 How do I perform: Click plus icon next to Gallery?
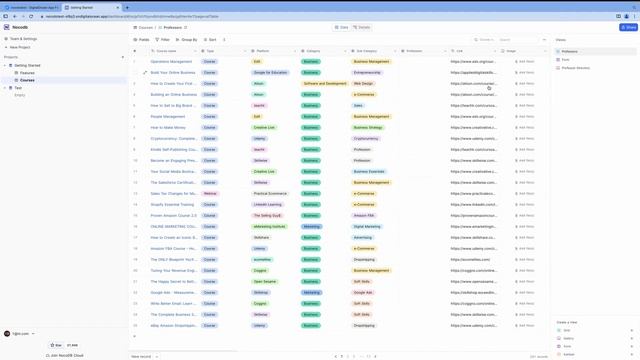pyautogui.click(x=631, y=338)
